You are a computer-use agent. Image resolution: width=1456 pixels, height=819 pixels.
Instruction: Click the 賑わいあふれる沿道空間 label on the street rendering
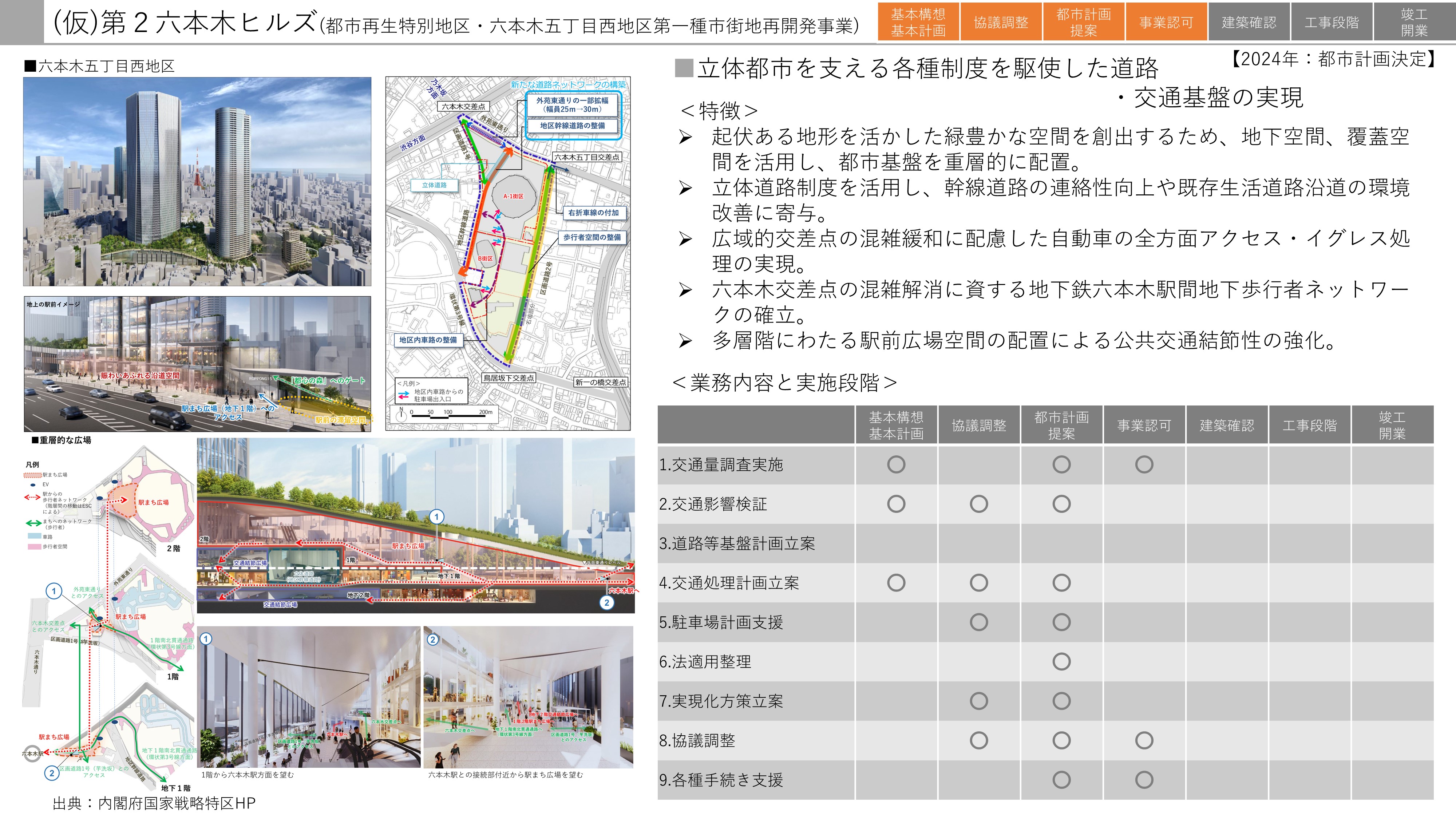tap(140, 375)
